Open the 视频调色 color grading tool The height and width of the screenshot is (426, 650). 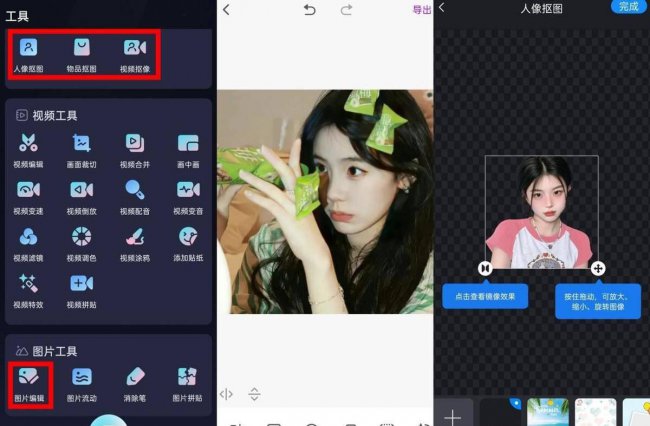click(82, 244)
